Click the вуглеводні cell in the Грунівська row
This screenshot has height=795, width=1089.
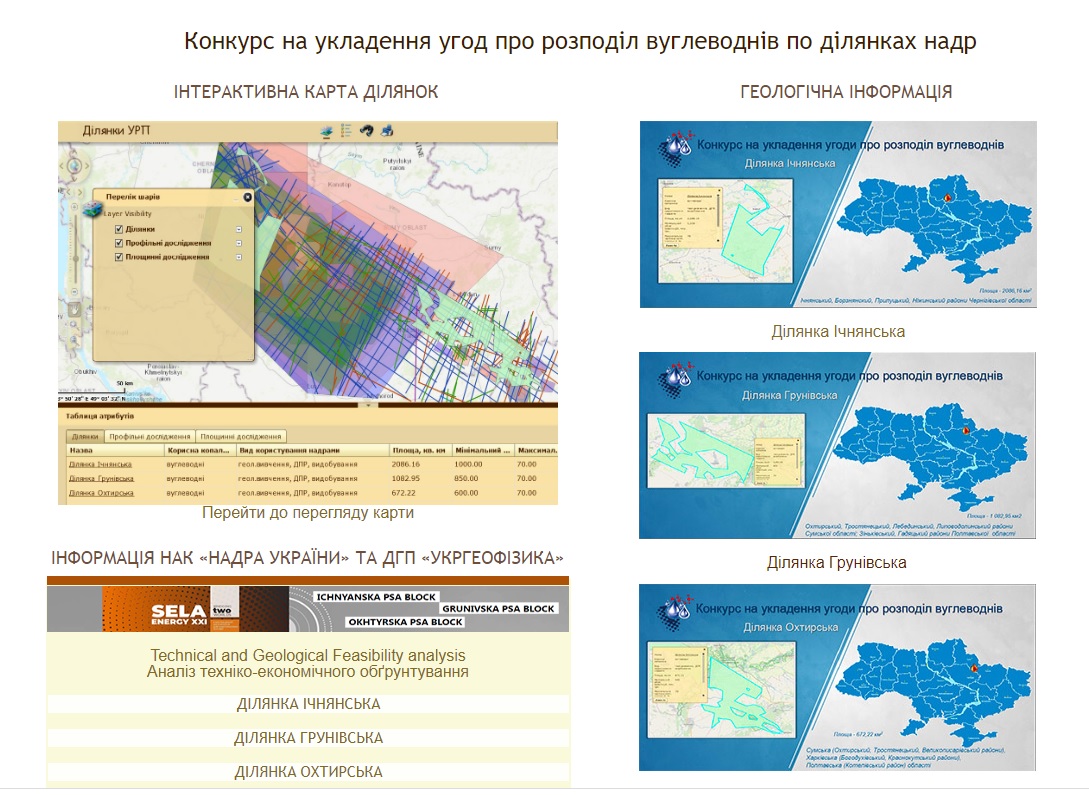(x=185, y=478)
